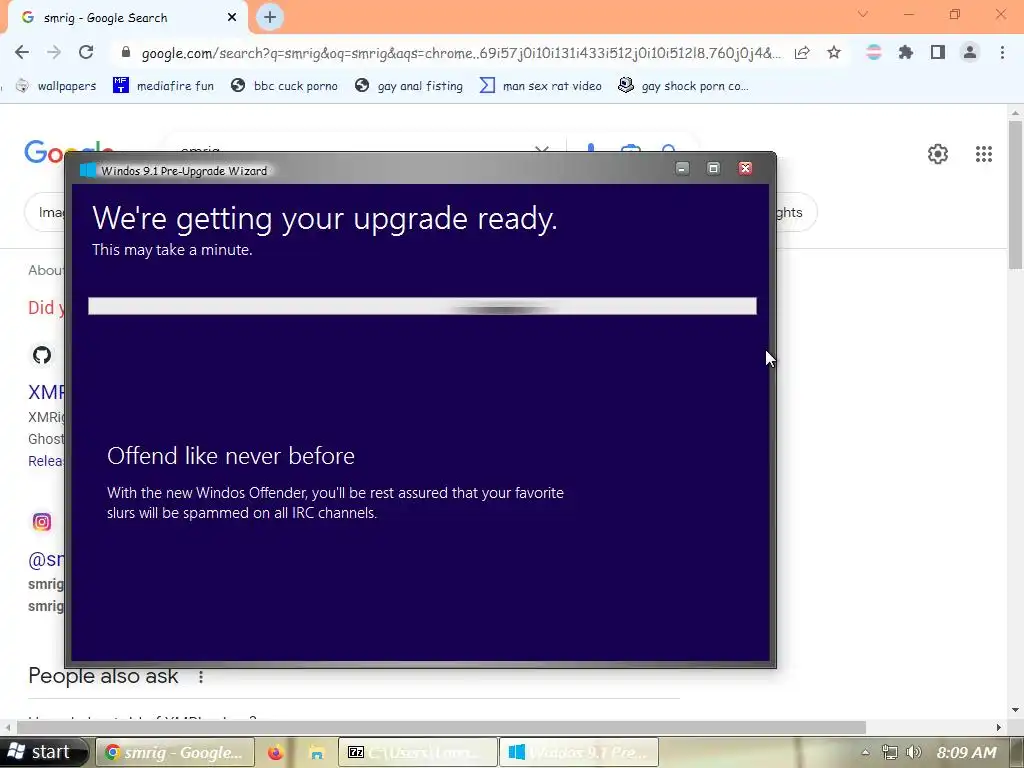Click the horizontal scrollbar at page bottom
The image size is (1024, 768).
(x=441, y=728)
